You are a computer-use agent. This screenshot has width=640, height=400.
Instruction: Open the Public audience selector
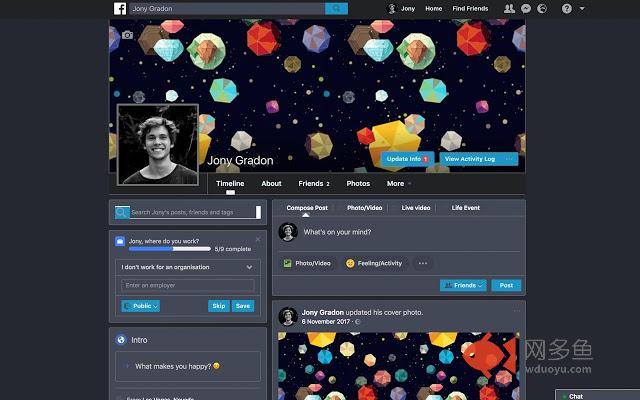(140, 306)
